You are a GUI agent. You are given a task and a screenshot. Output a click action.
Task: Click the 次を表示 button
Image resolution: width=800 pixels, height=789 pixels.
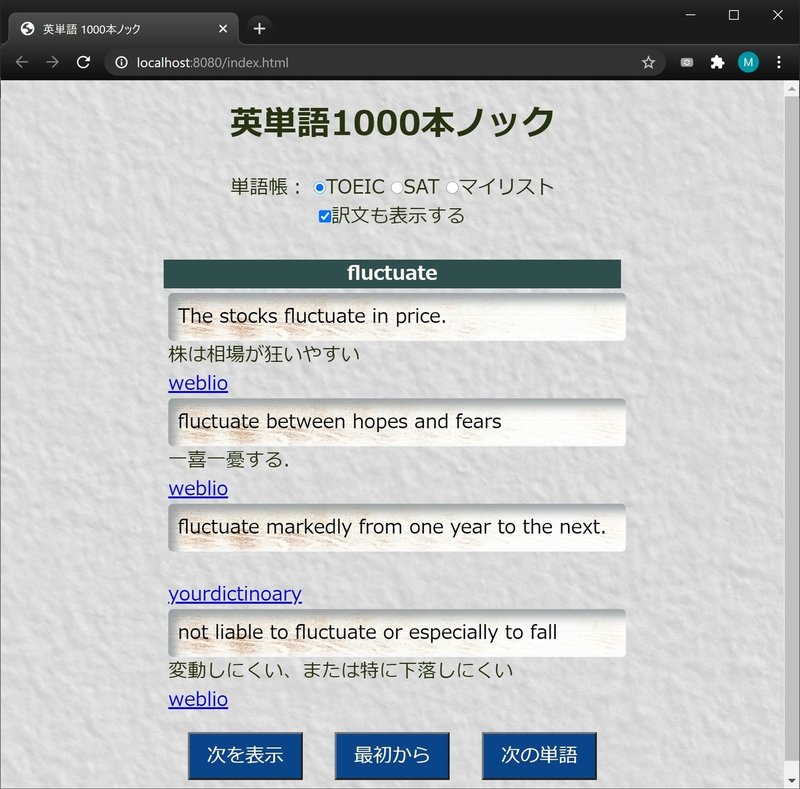(245, 756)
